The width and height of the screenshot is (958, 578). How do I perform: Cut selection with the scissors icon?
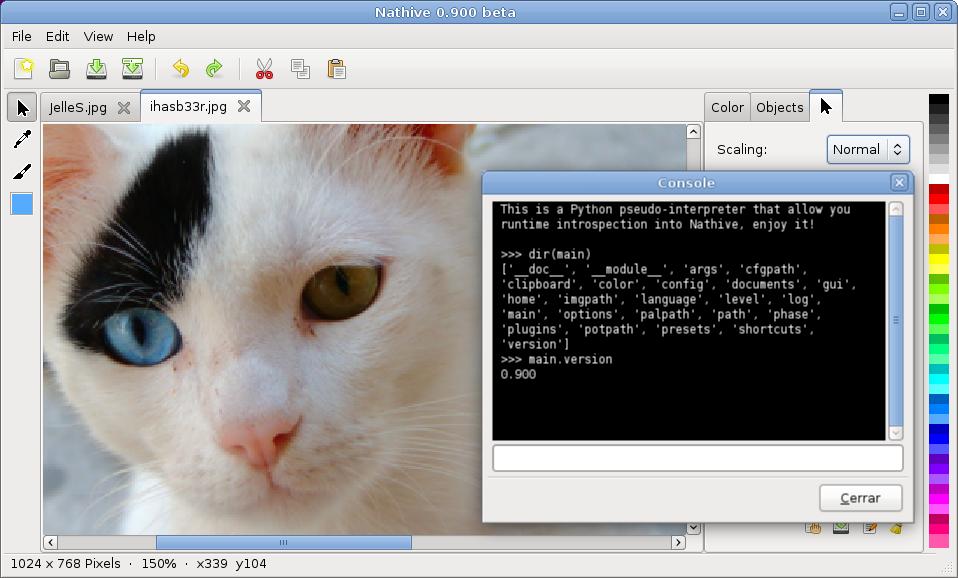tap(264, 68)
